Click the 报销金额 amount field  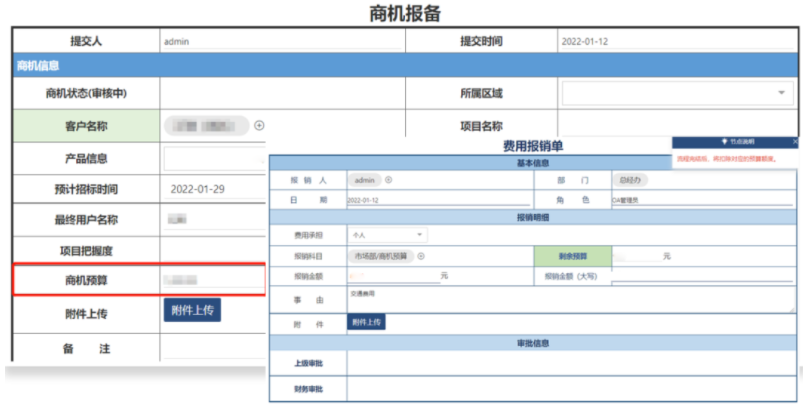pos(394,276)
